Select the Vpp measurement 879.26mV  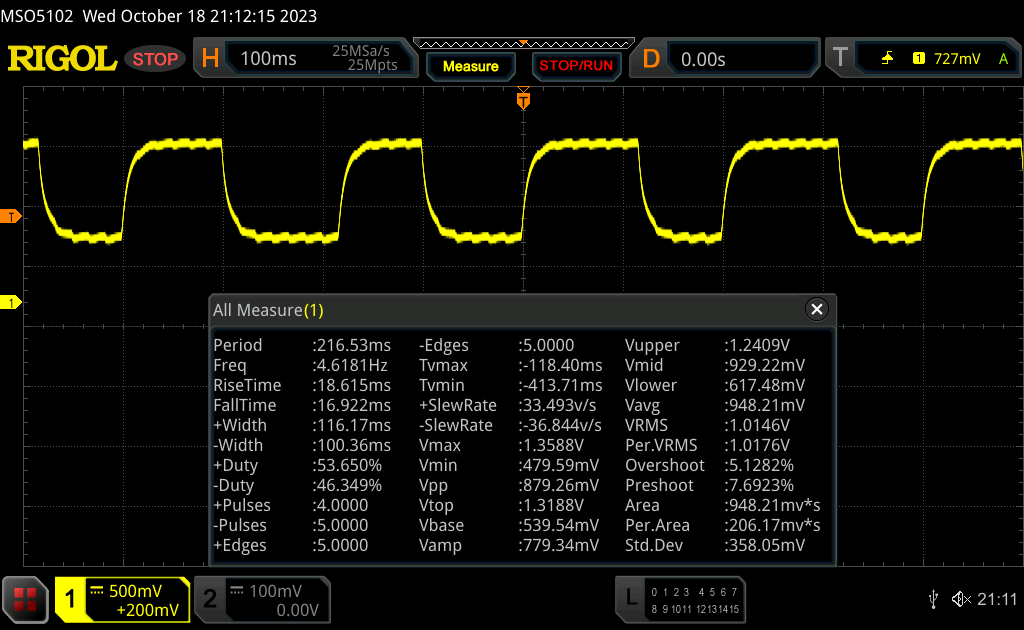click(509, 485)
